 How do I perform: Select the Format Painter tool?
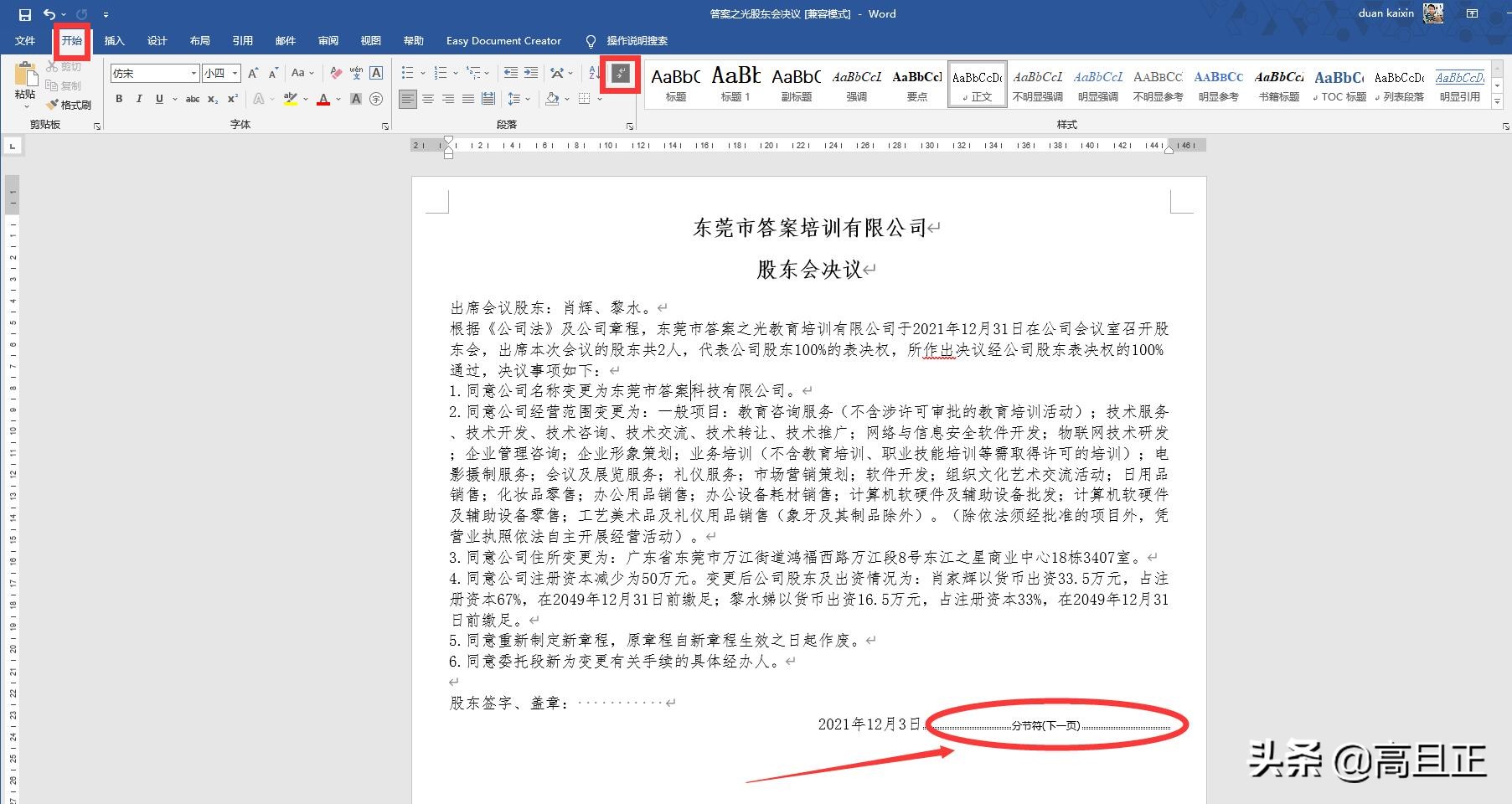click(x=70, y=104)
